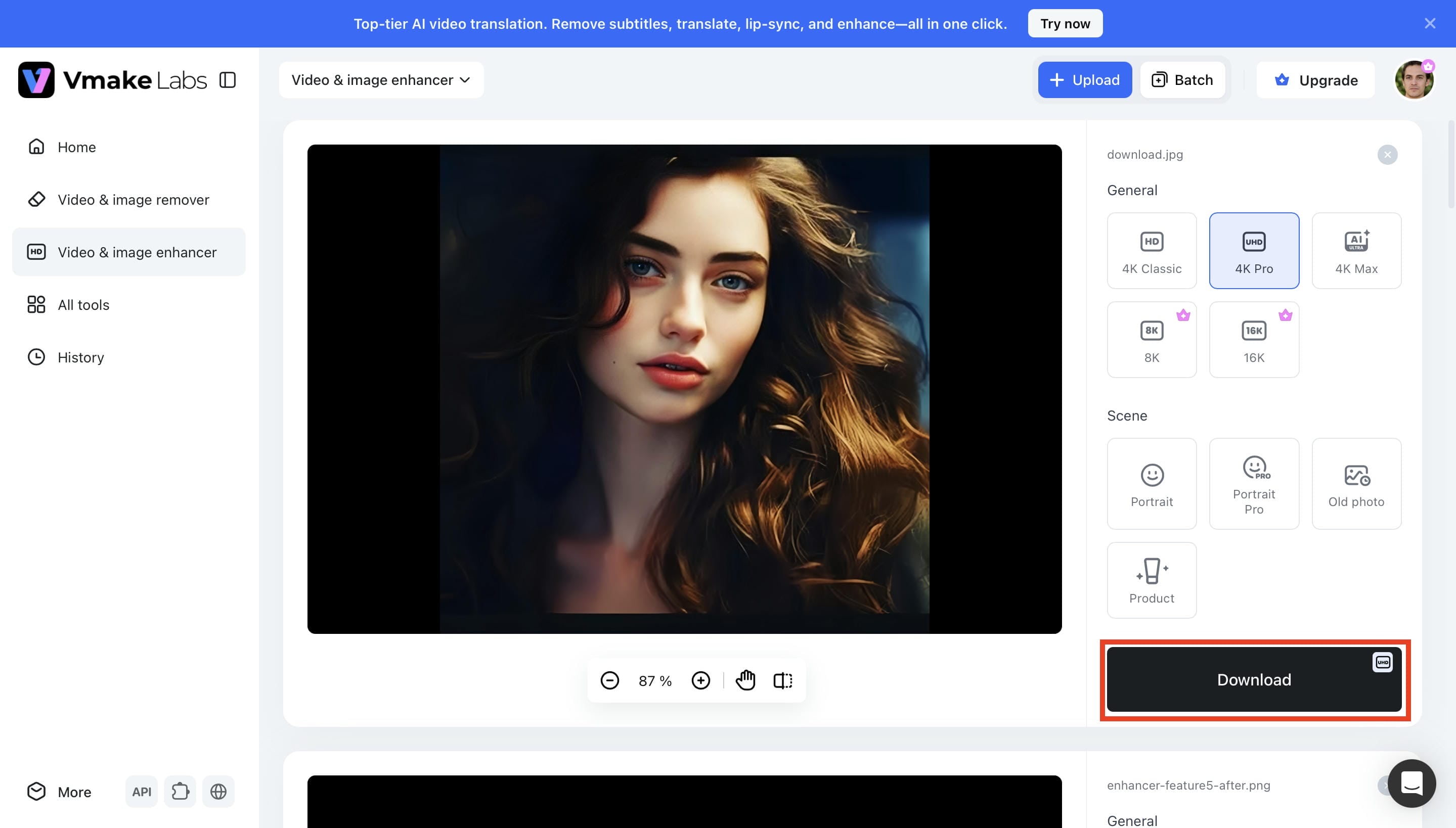Click the Vmake Labs logo
Image resolution: width=1456 pixels, height=828 pixels.
[x=112, y=80]
